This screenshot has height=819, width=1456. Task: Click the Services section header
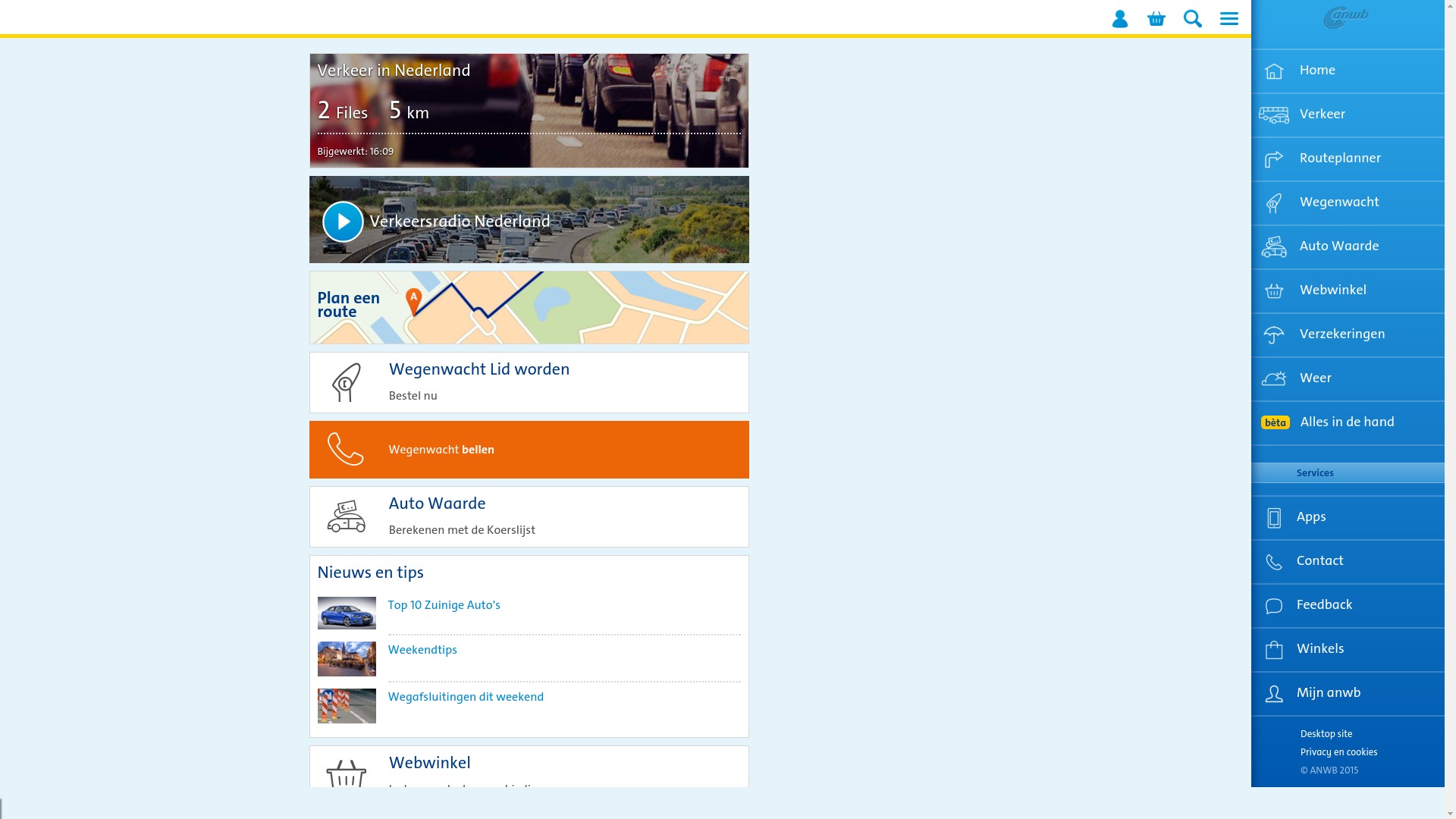[1348, 473]
